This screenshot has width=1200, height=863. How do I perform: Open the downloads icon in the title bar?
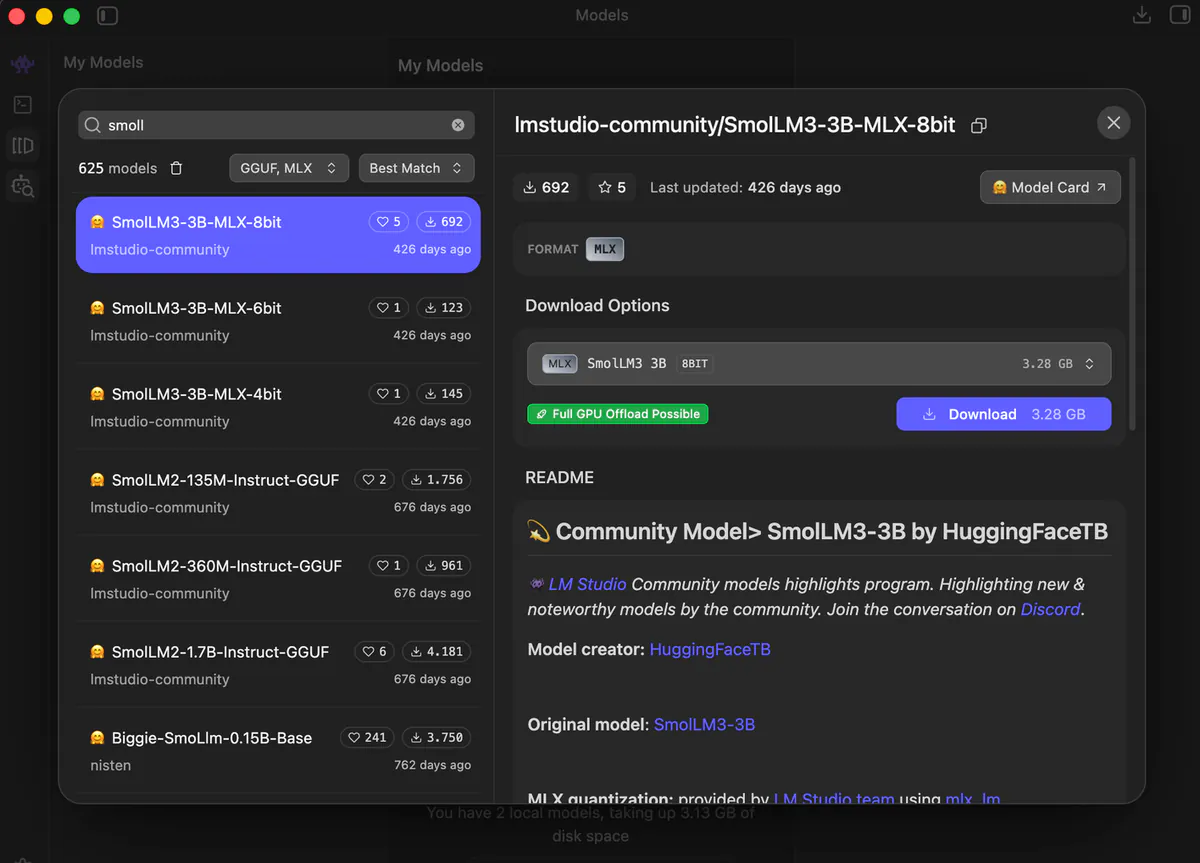point(1141,16)
